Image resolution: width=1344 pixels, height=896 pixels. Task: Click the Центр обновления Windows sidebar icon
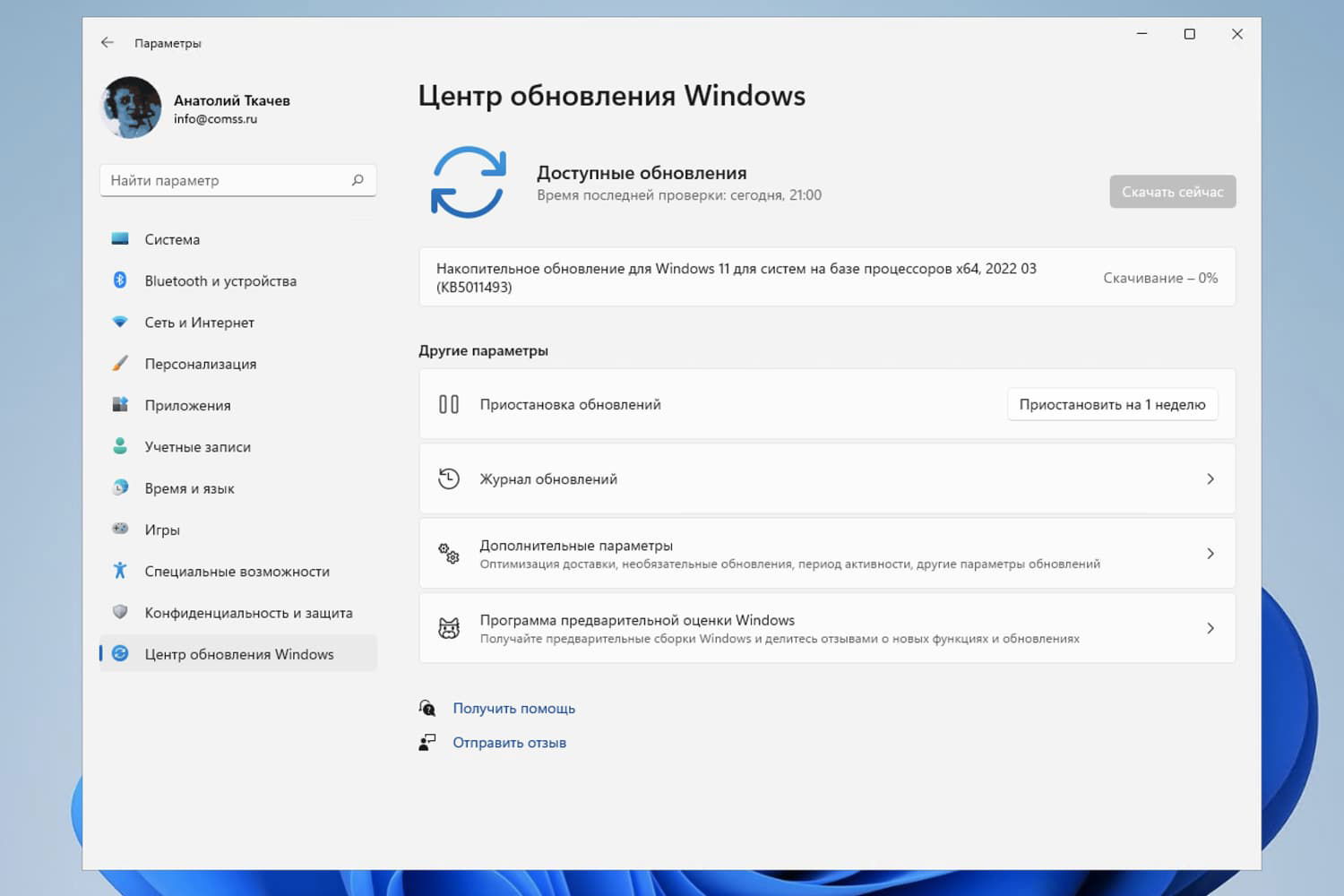120,654
